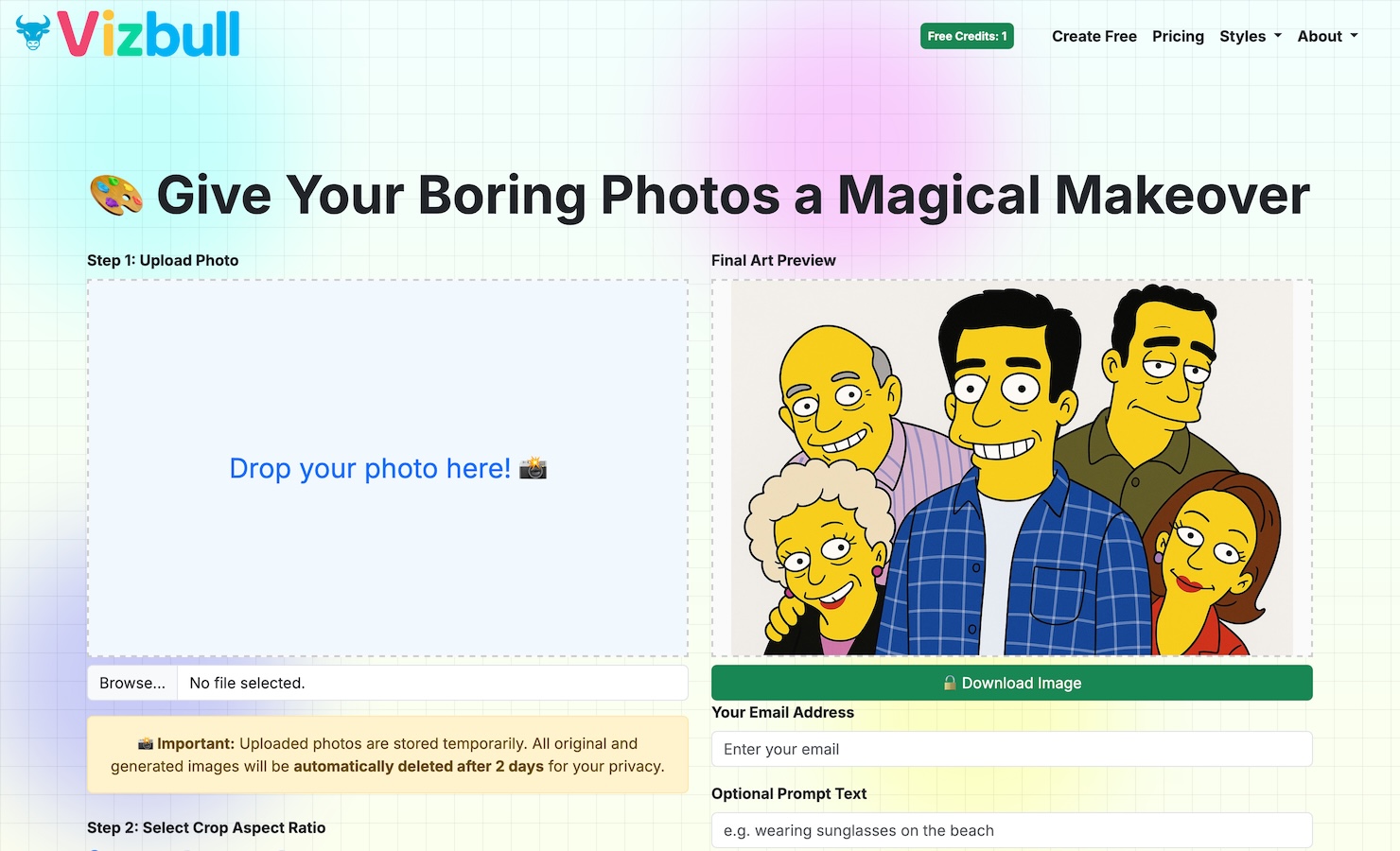Image resolution: width=1400 pixels, height=851 pixels.
Task: Click the Your Email Address label
Action: click(x=782, y=712)
